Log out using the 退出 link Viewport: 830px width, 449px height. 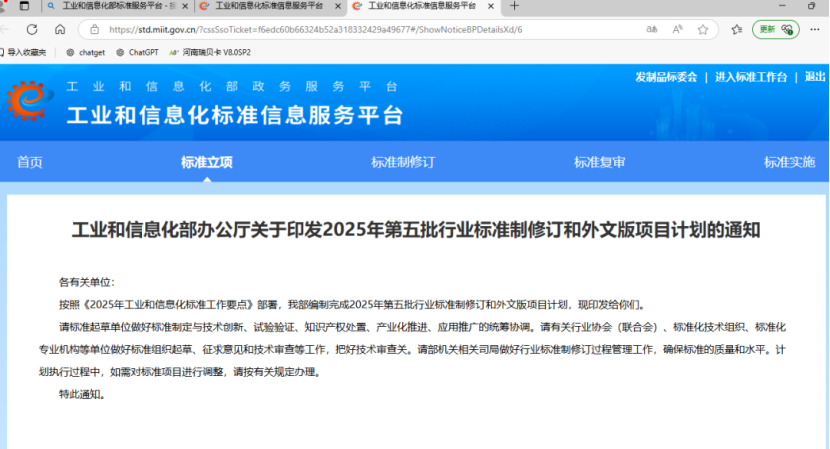coord(815,77)
